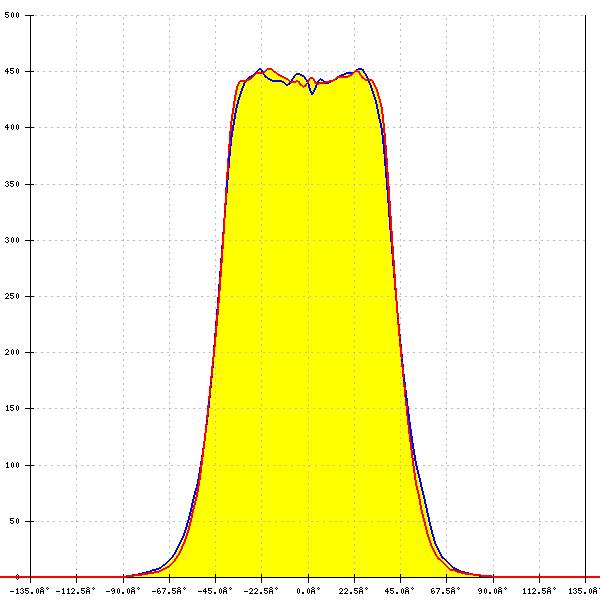Click the center of the yellow filled area

pyautogui.click(x=308, y=330)
